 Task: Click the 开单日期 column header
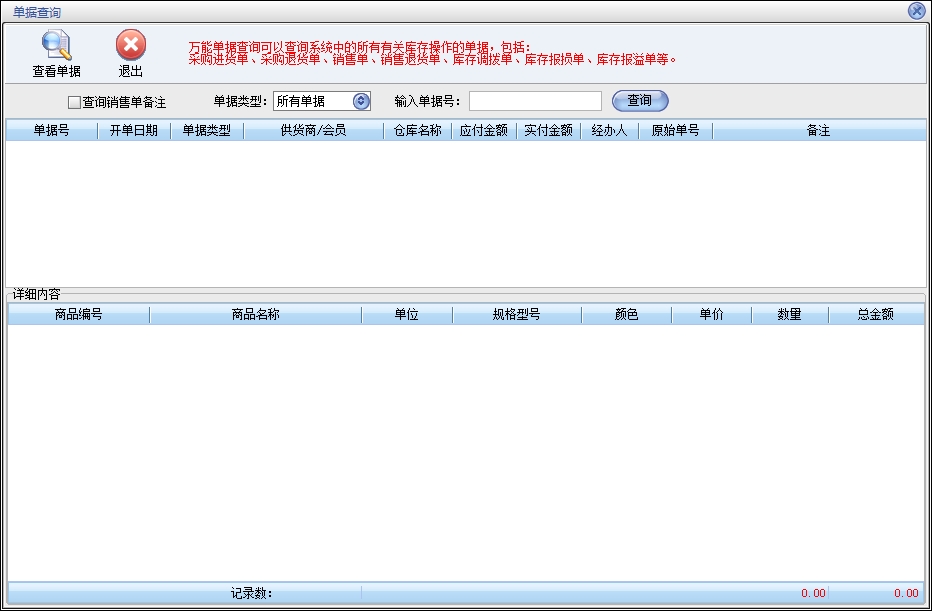133,131
